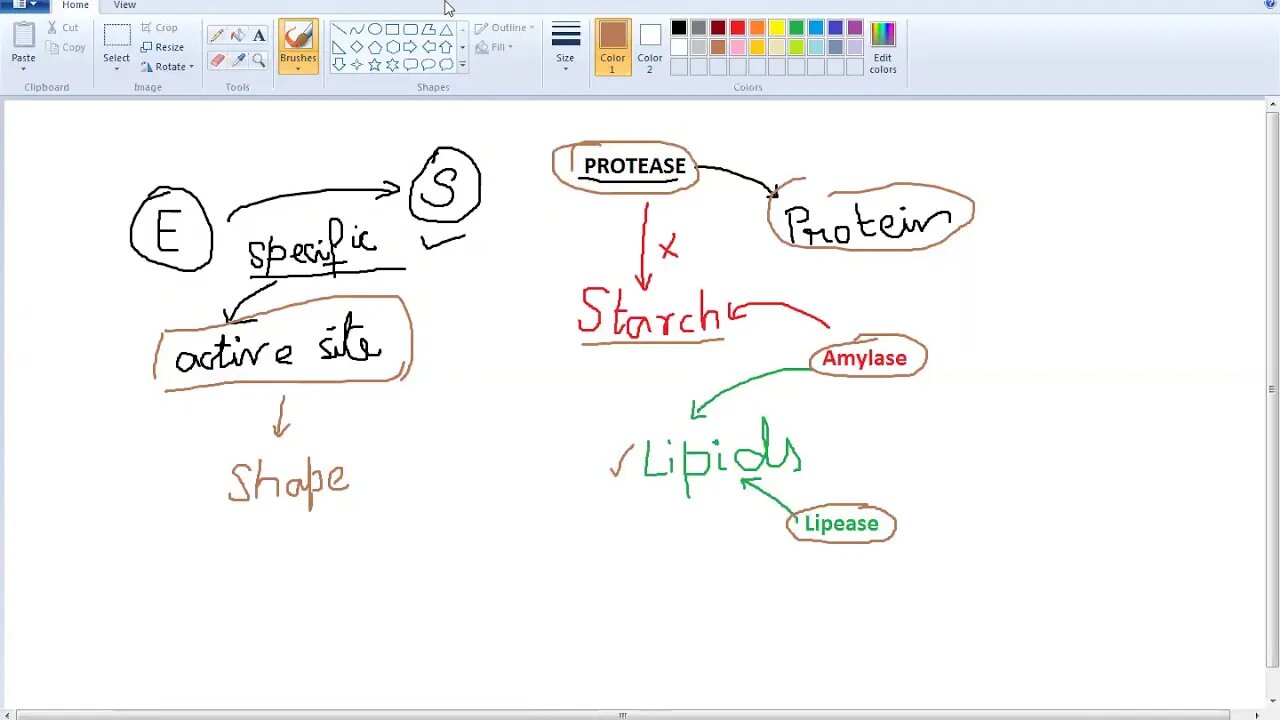
Task: Open the Paint file menu button
Action: pos(23,5)
